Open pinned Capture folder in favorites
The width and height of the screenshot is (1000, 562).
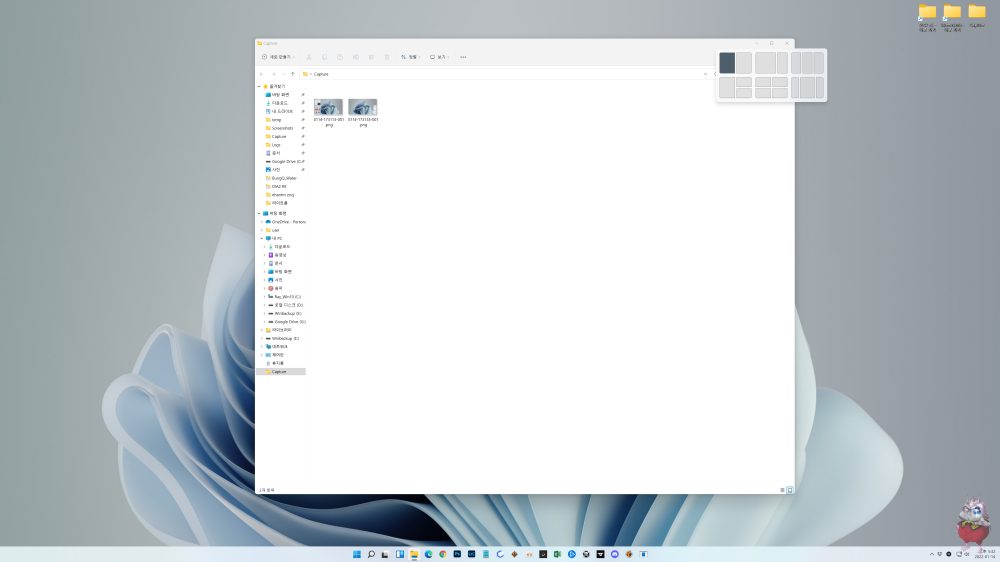coord(279,137)
